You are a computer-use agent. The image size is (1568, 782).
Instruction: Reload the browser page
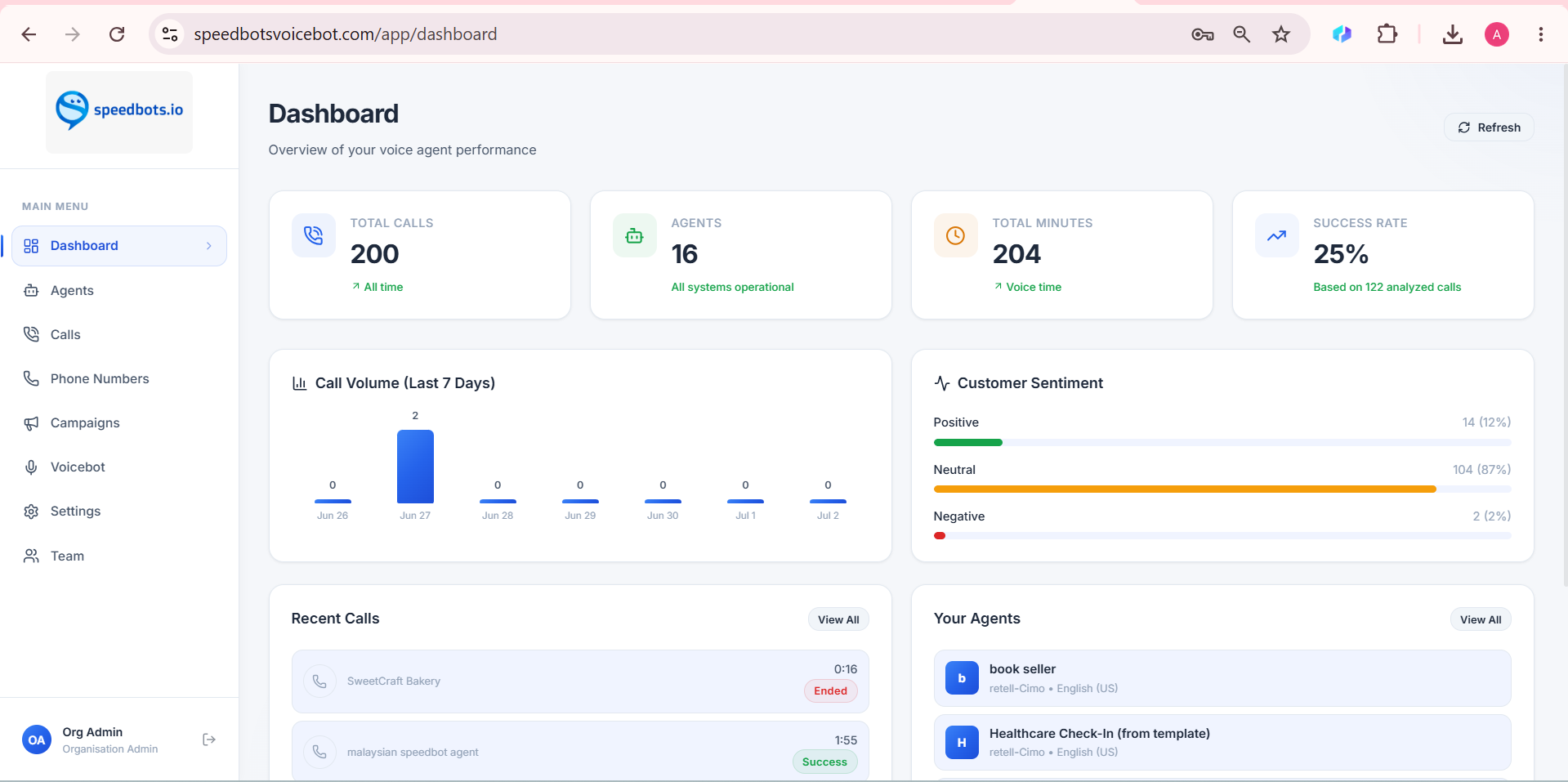(117, 34)
